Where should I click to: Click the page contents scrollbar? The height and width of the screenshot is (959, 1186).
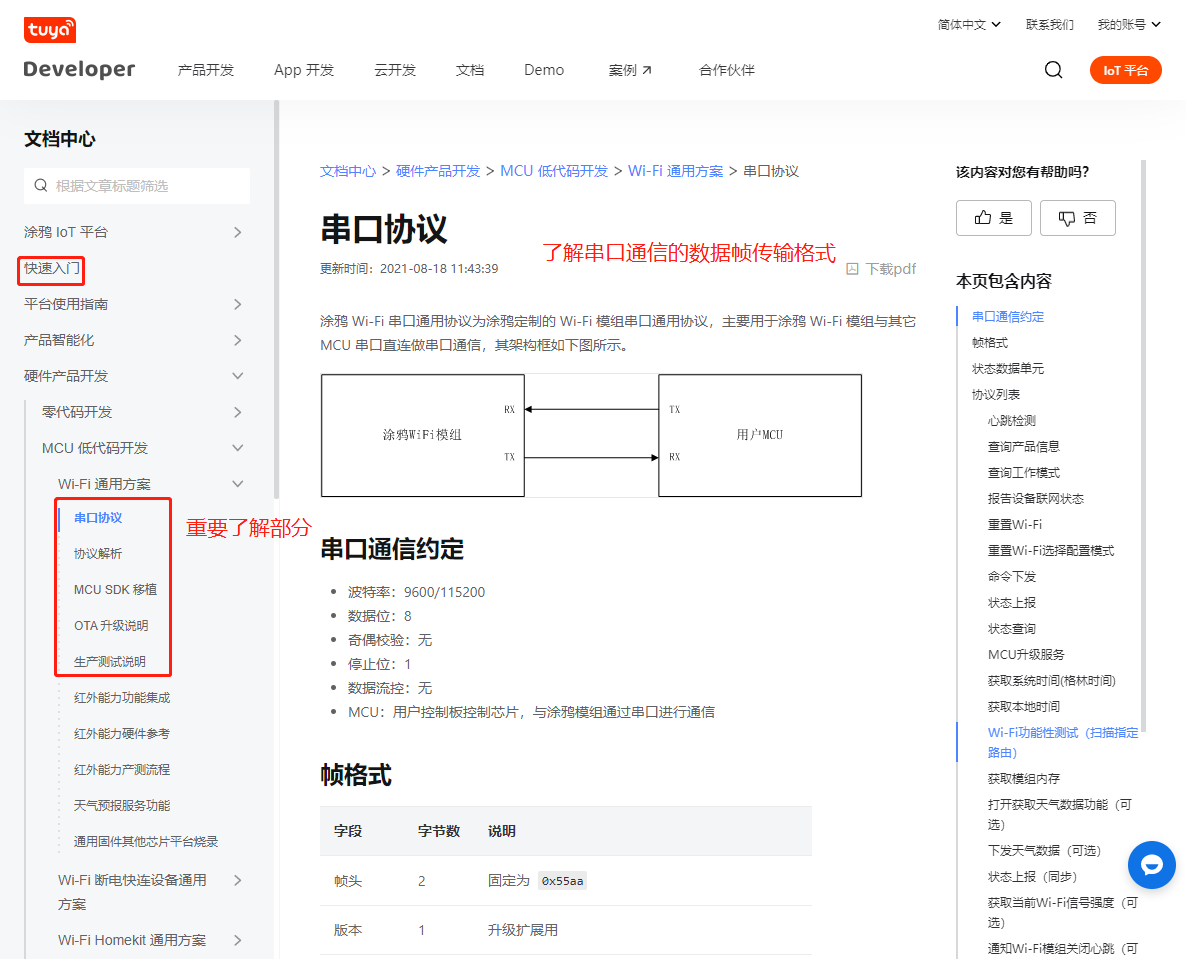click(x=1143, y=446)
